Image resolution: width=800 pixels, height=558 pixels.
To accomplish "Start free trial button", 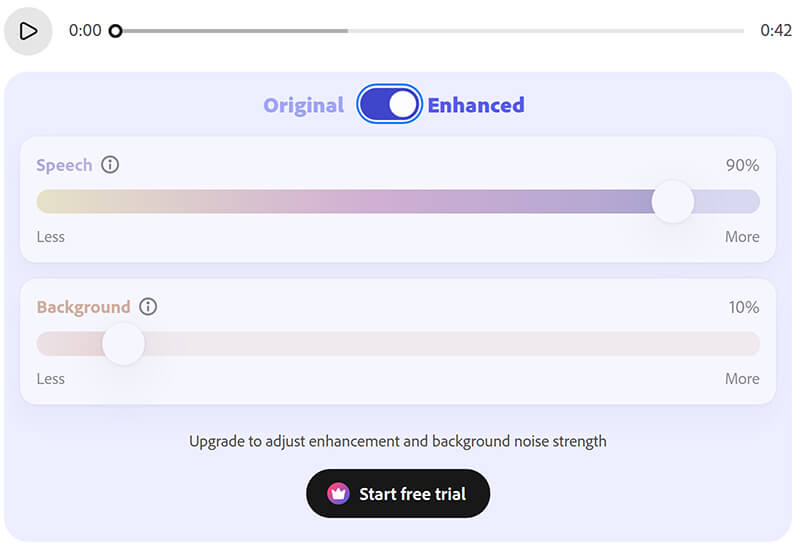I will [398, 494].
